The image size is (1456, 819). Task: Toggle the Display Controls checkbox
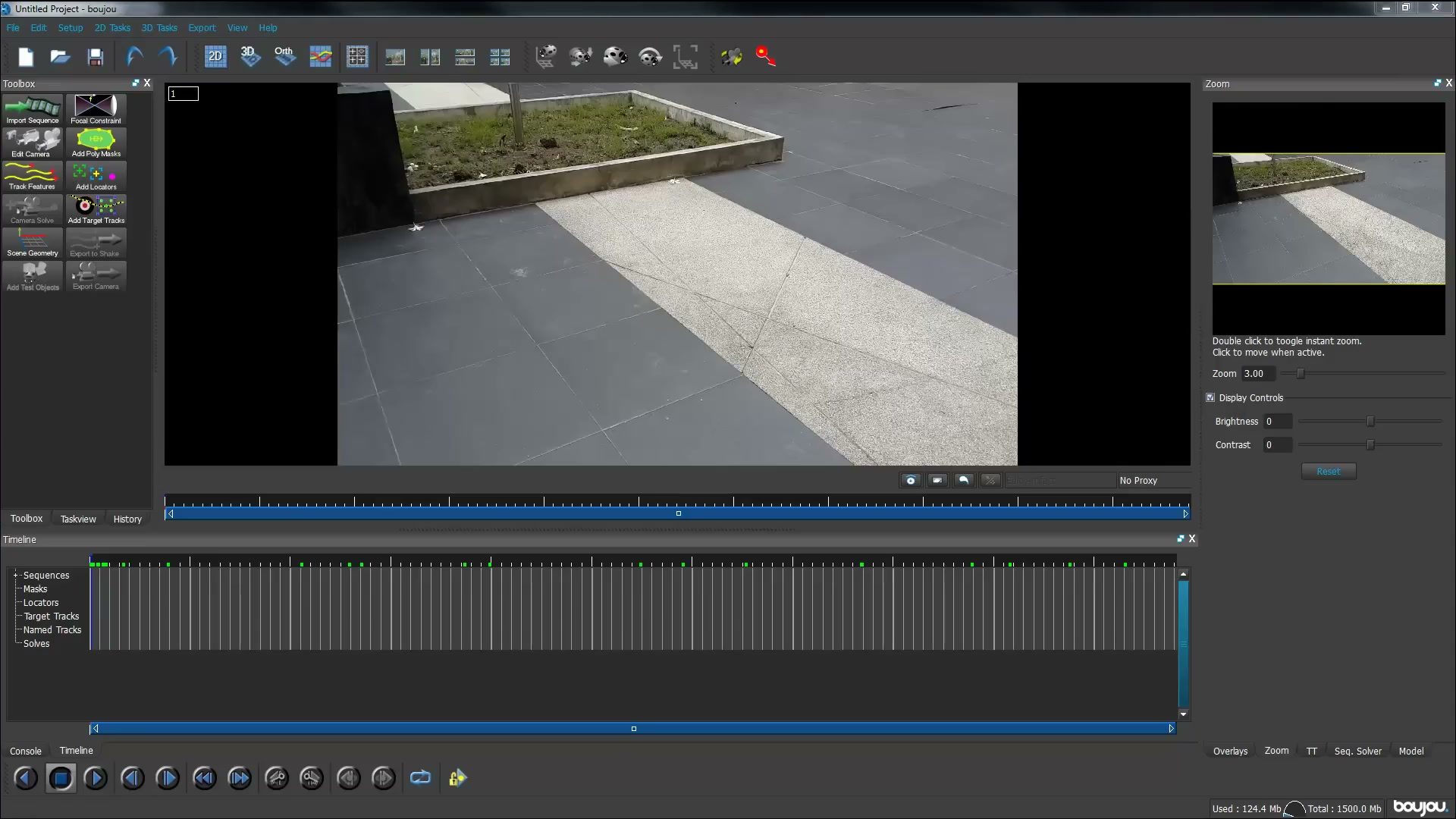[1211, 397]
